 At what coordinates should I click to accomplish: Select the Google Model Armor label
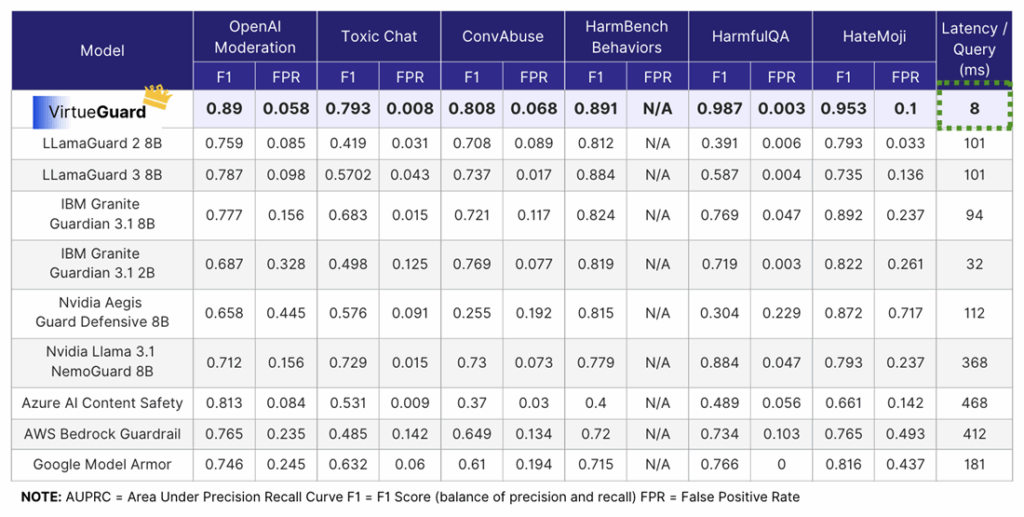(x=103, y=465)
